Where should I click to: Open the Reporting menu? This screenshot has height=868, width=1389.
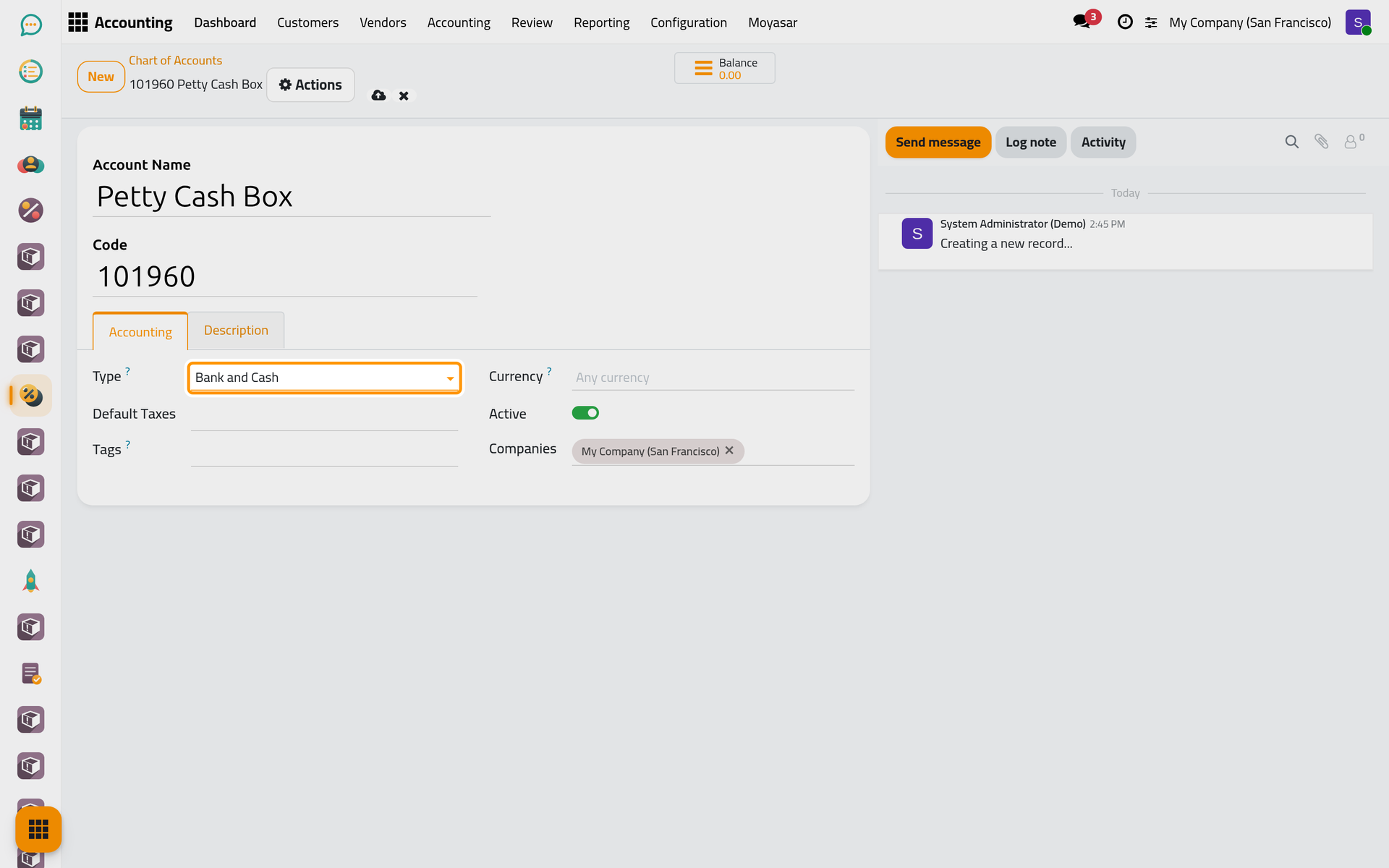[x=601, y=22]
